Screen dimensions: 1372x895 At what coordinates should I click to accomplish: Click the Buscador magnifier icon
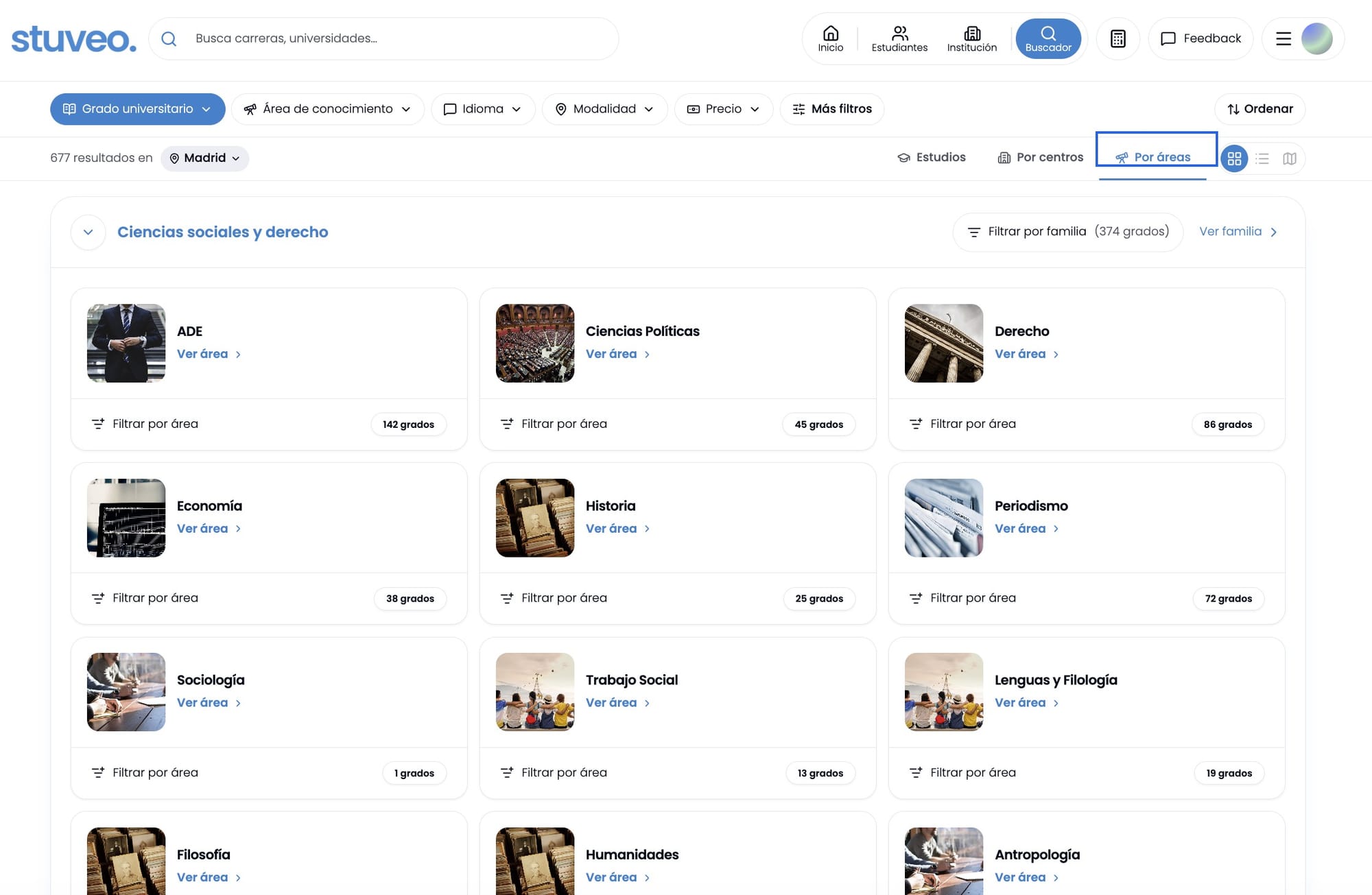pos(1048,33)
